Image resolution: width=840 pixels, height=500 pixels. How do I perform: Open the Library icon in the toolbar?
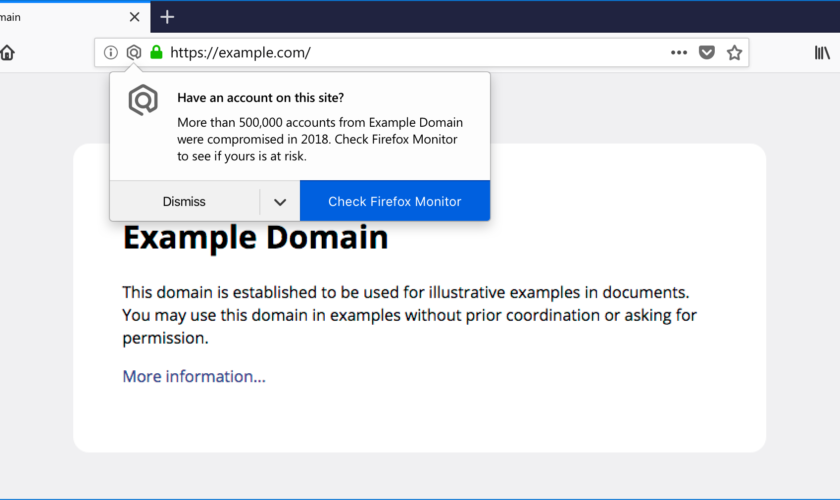pyautogui.click(x=822, y=53)
